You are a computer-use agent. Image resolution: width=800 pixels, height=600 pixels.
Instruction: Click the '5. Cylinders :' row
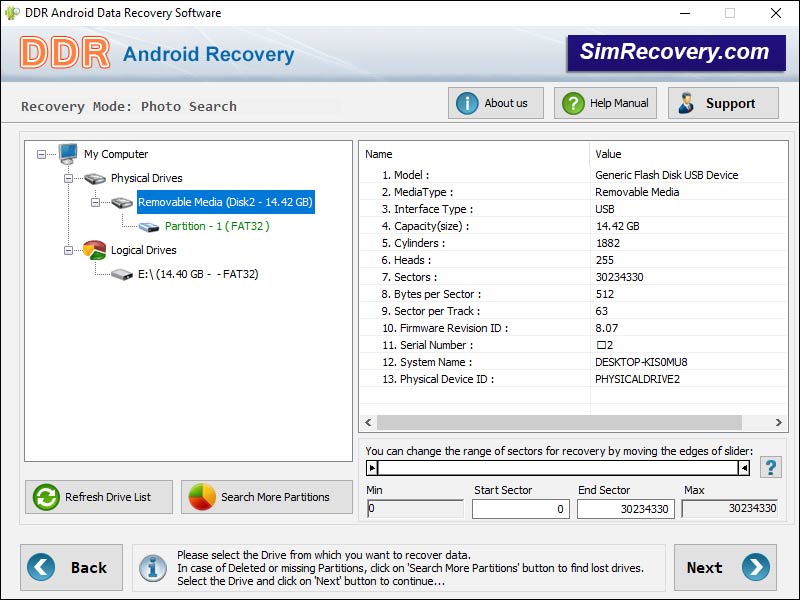(573, 243)
